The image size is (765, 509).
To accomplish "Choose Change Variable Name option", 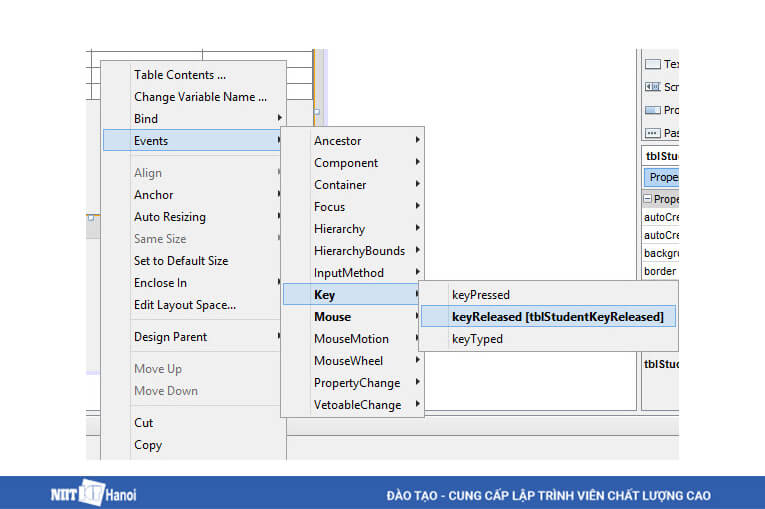I will coord(193,97).
